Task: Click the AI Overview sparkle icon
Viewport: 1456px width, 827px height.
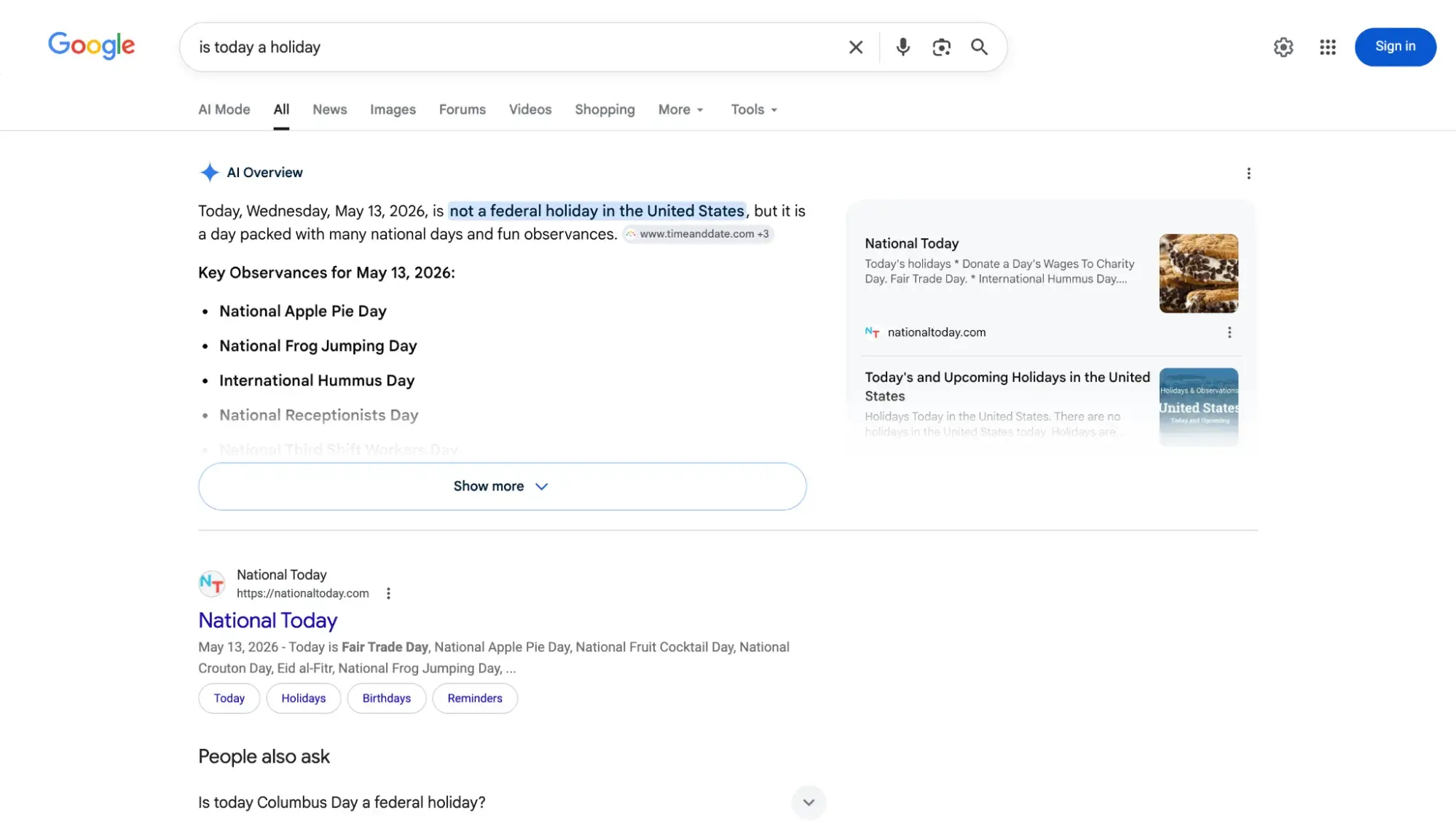Action: click(210, 173)
